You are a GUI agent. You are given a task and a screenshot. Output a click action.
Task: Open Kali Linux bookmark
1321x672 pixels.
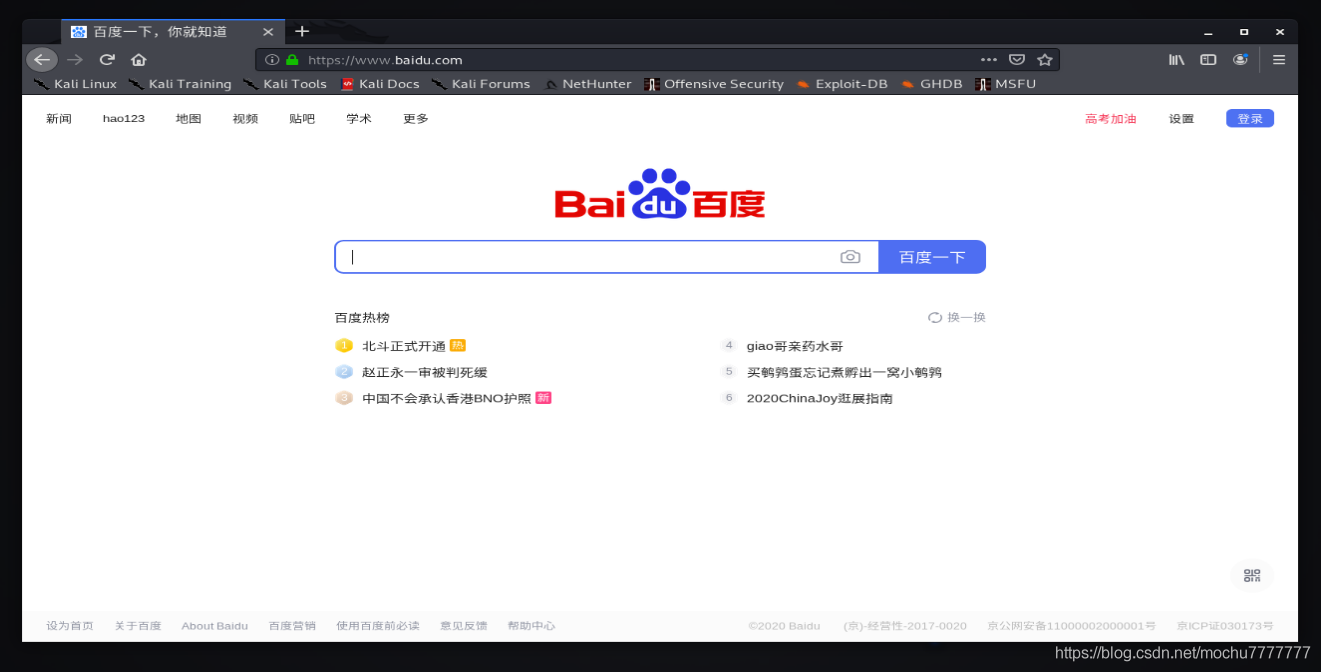point(75,84)
